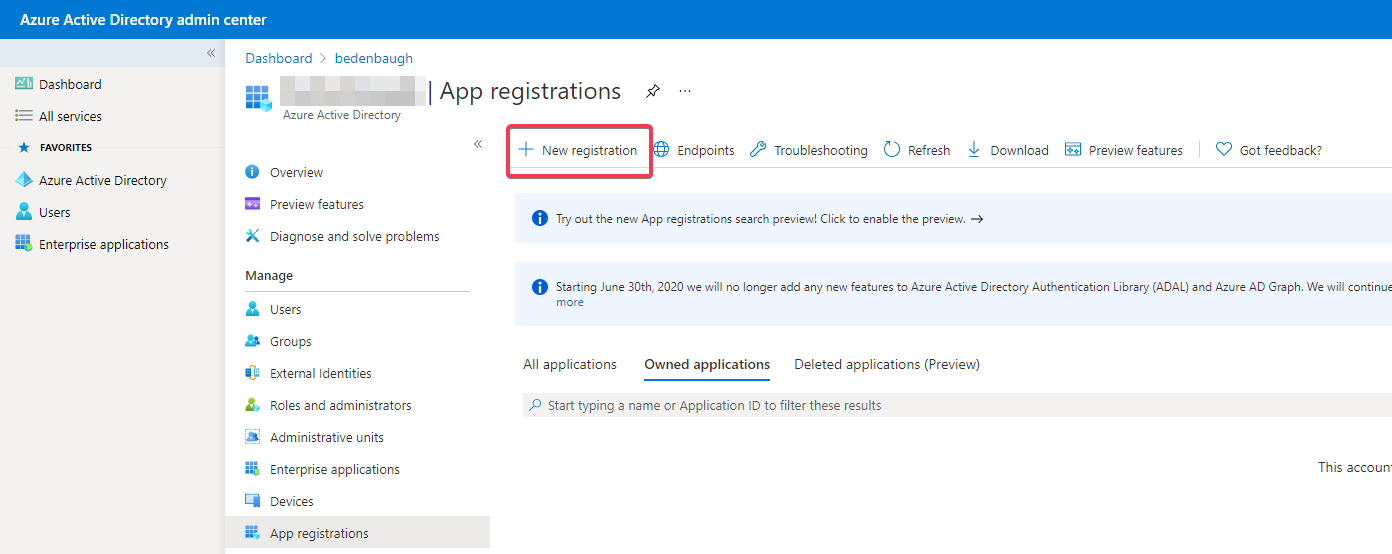Click the Preview features toolbar icon
The height and width of the screenshot is (554, 1392).
coord(1073,150)
